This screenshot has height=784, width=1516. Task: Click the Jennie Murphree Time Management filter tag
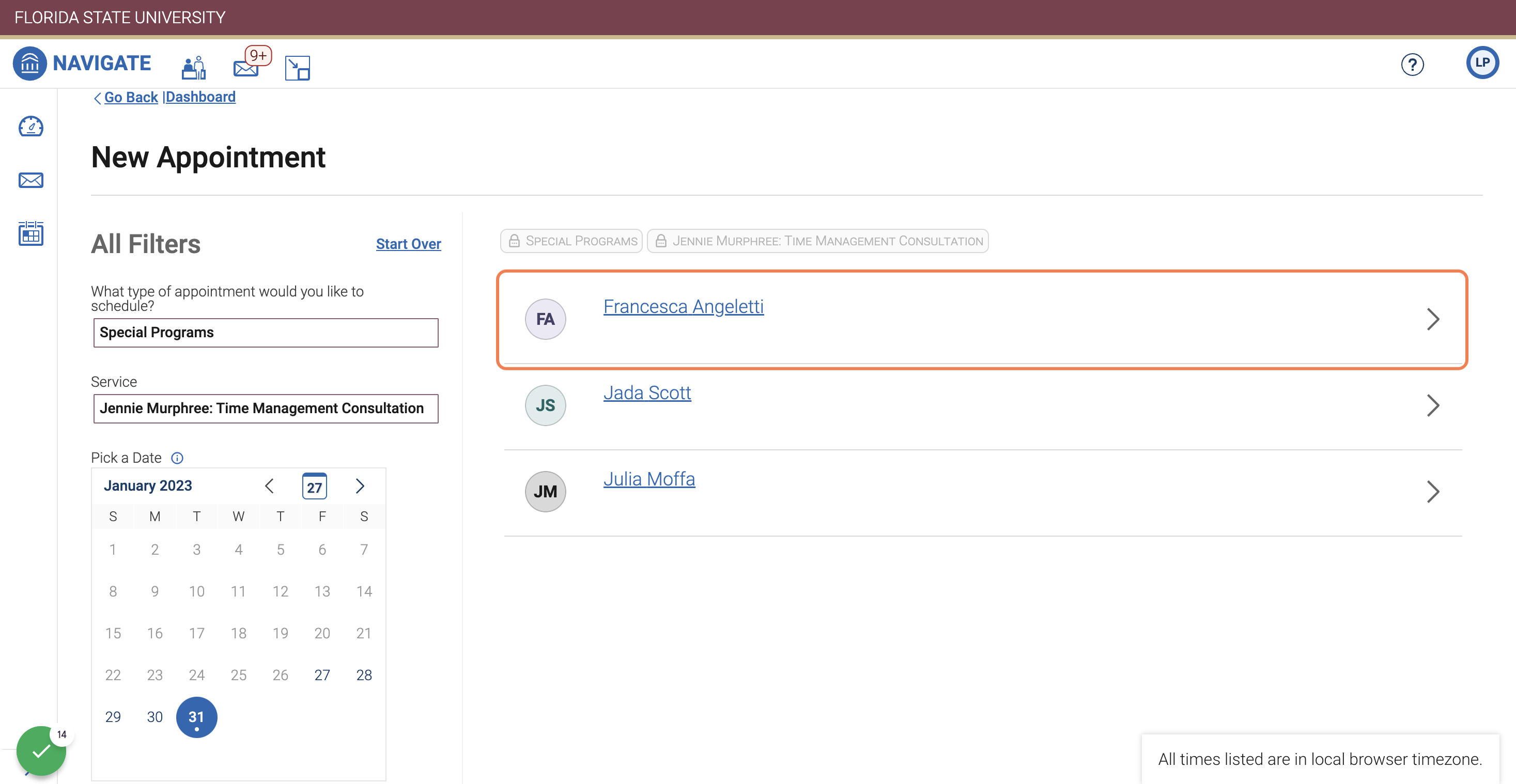(x=817, y=241)
